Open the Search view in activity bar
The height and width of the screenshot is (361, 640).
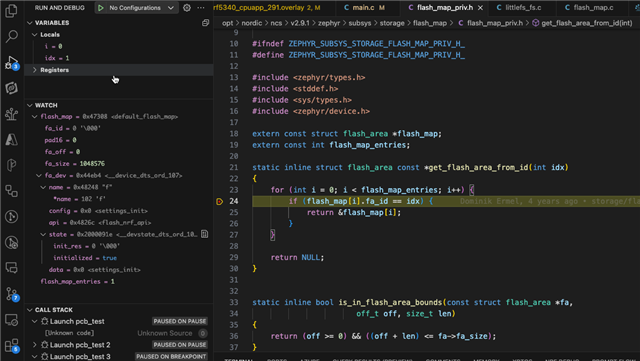click(11, 36)
